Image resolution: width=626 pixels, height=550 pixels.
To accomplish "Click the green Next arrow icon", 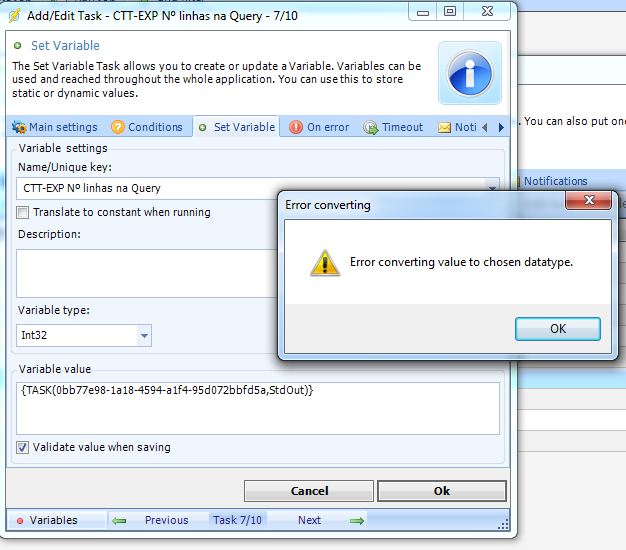I will (x=356, y=520).
